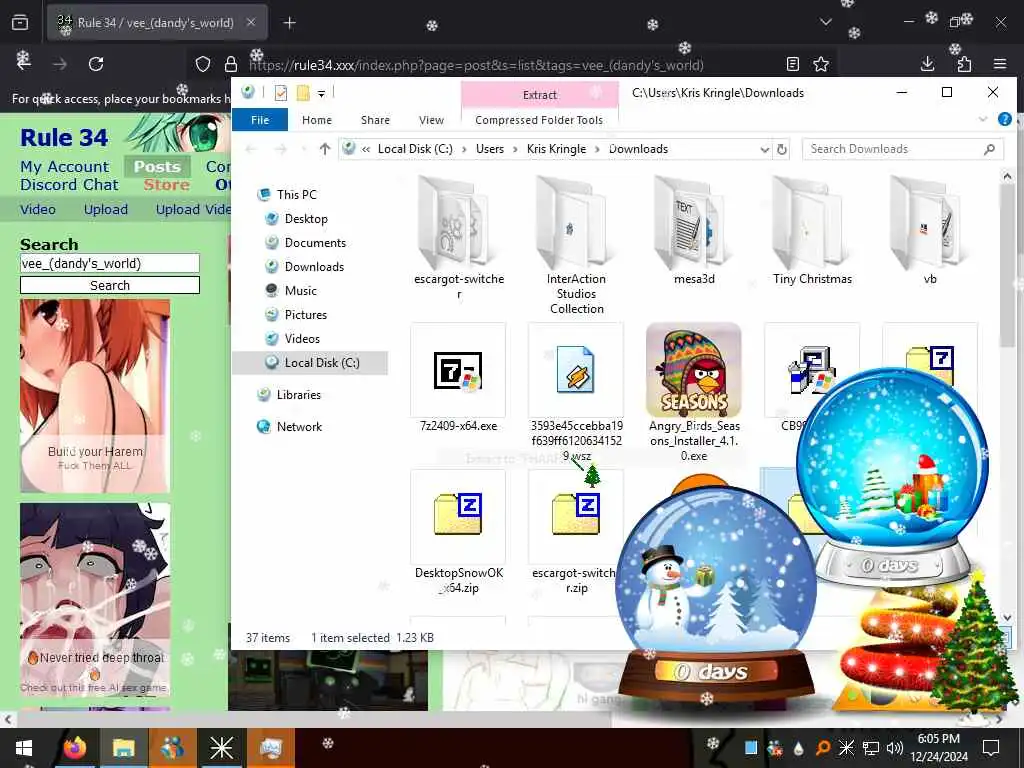Expand the chevron after Users in breadcrumb
This screenshot has width=1024, height=768.
tap(516, 149)
